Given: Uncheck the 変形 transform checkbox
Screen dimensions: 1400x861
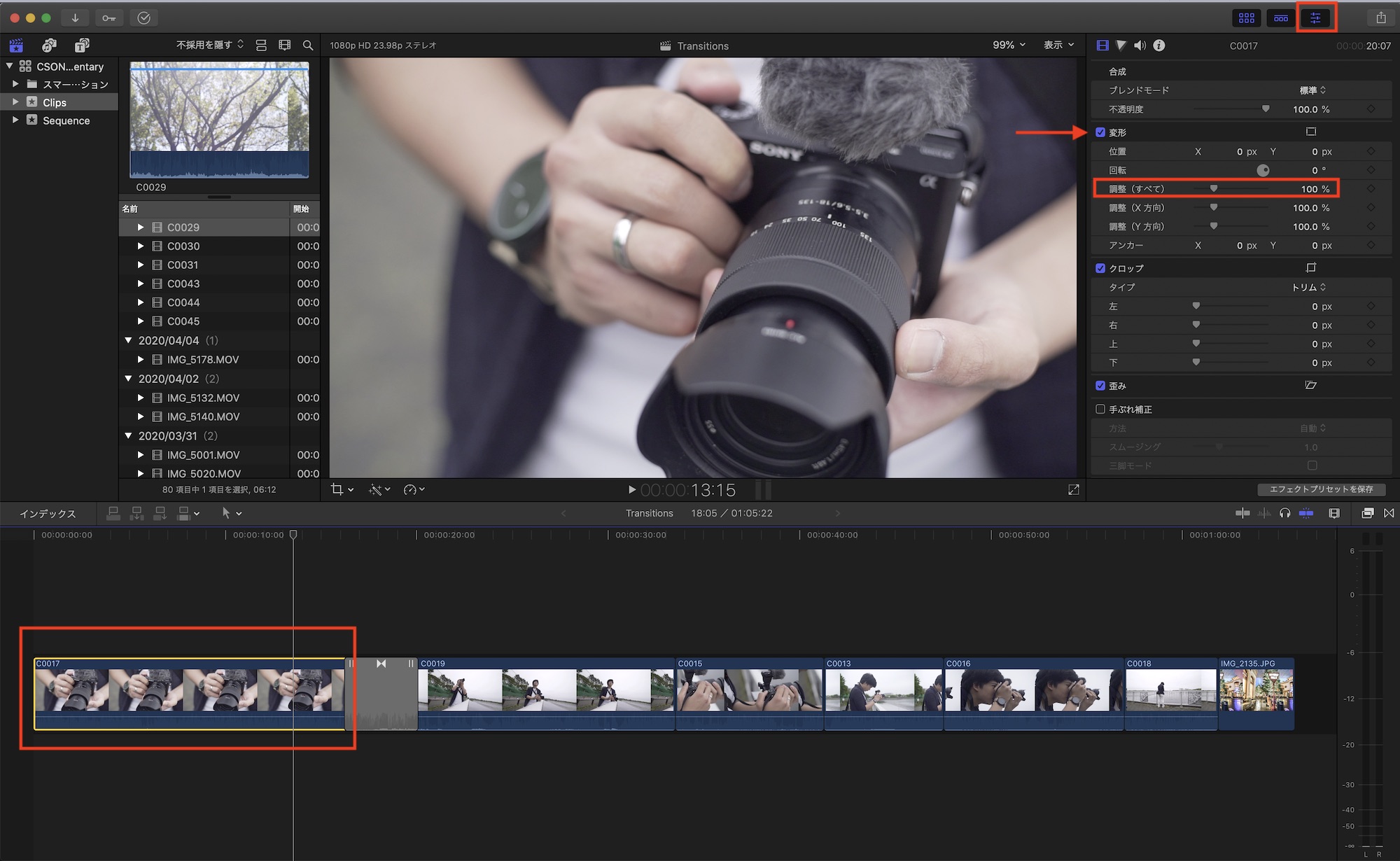Looking at the screenshot, I should point(1100,132).
